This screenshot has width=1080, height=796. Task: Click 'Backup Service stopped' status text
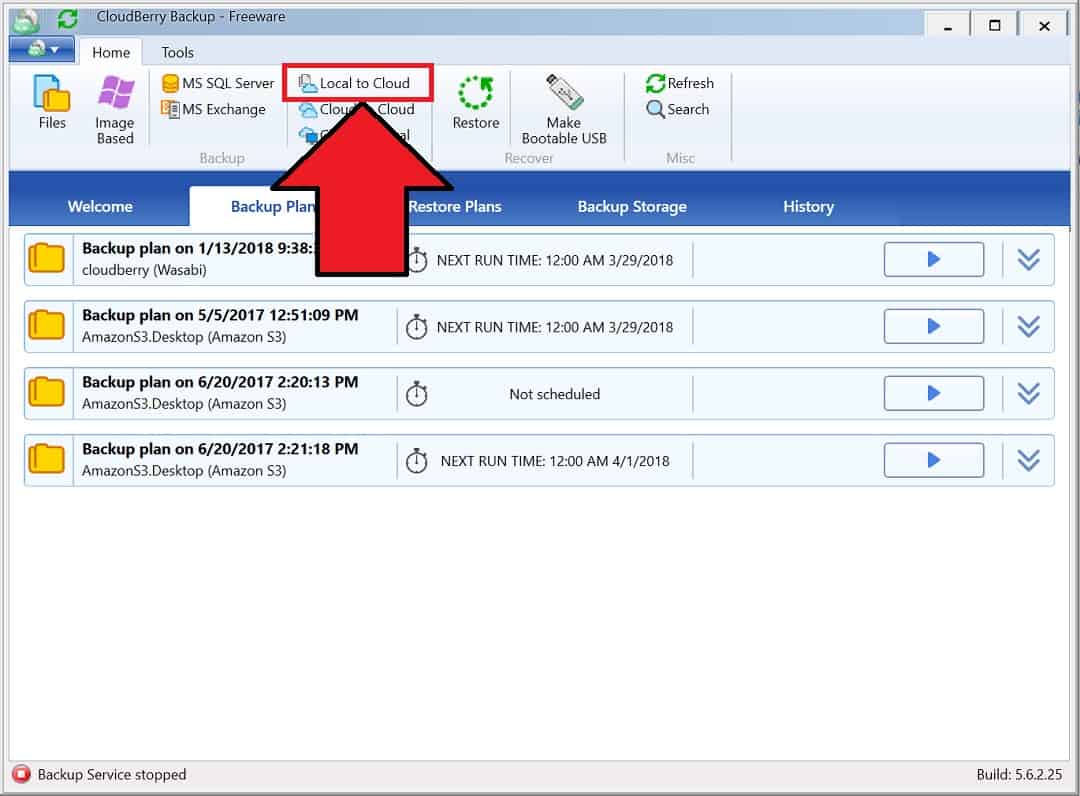112,775
